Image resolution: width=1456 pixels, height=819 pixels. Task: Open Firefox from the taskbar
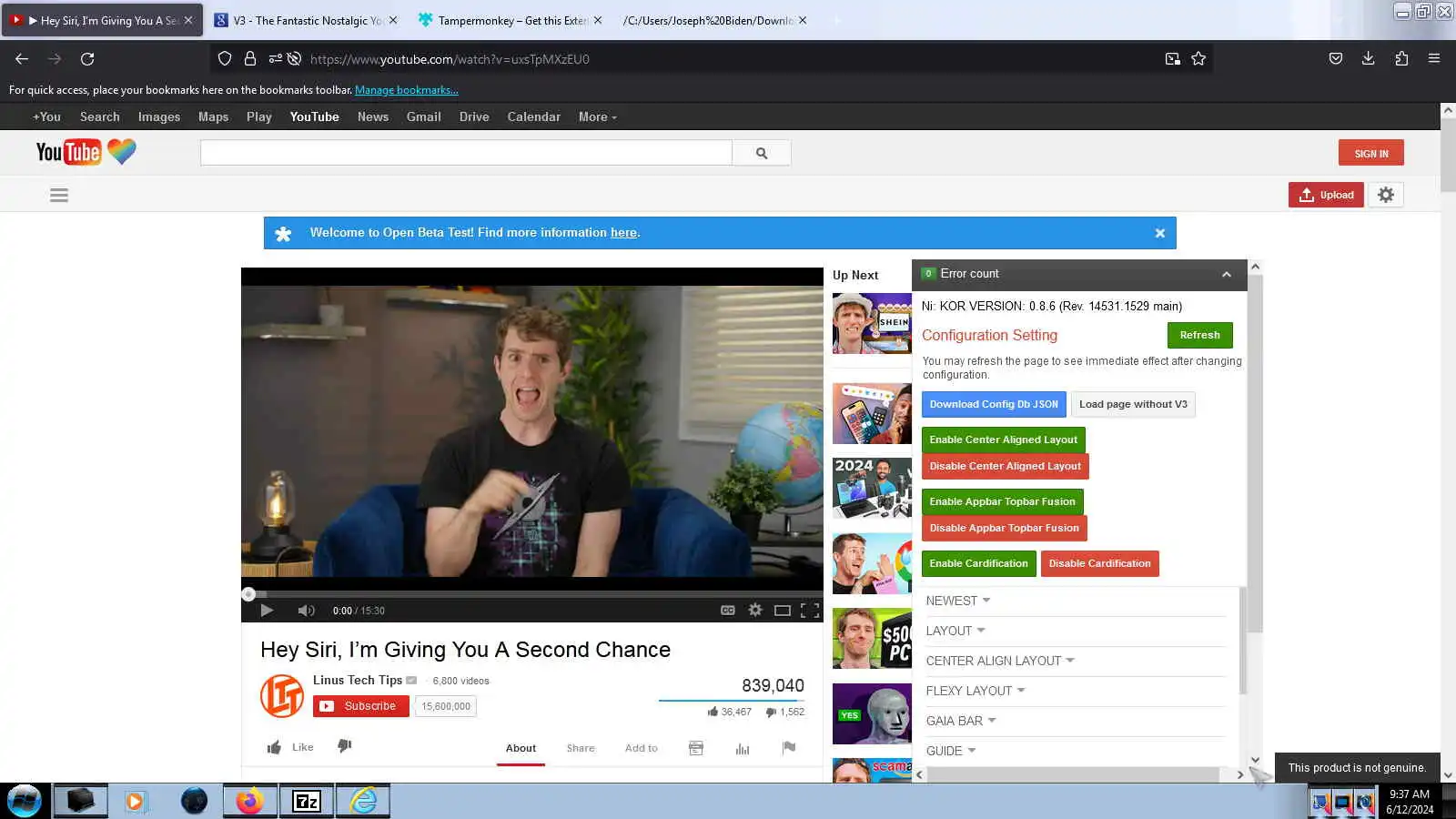point(249,801)
